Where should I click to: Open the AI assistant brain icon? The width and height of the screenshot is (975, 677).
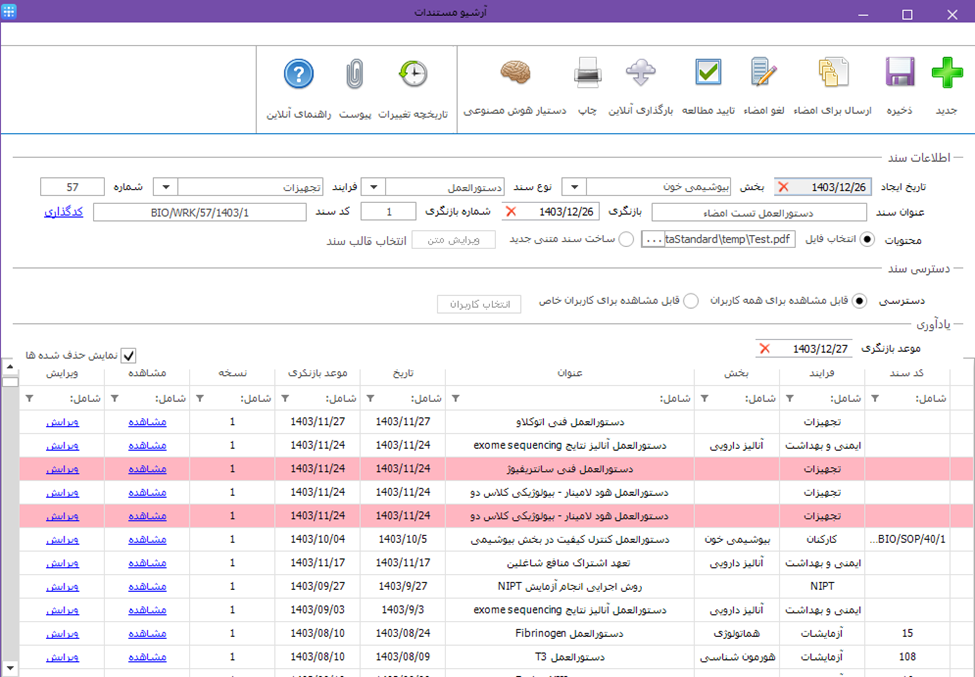pyautogui.click(x=515, y=73)
